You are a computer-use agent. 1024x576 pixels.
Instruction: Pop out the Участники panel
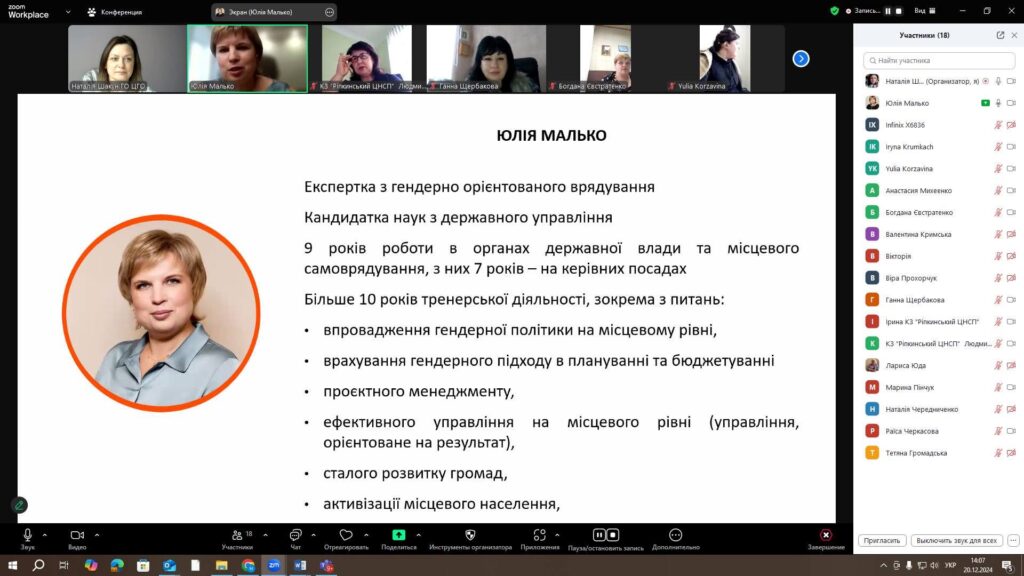[x=1000, y=35]
